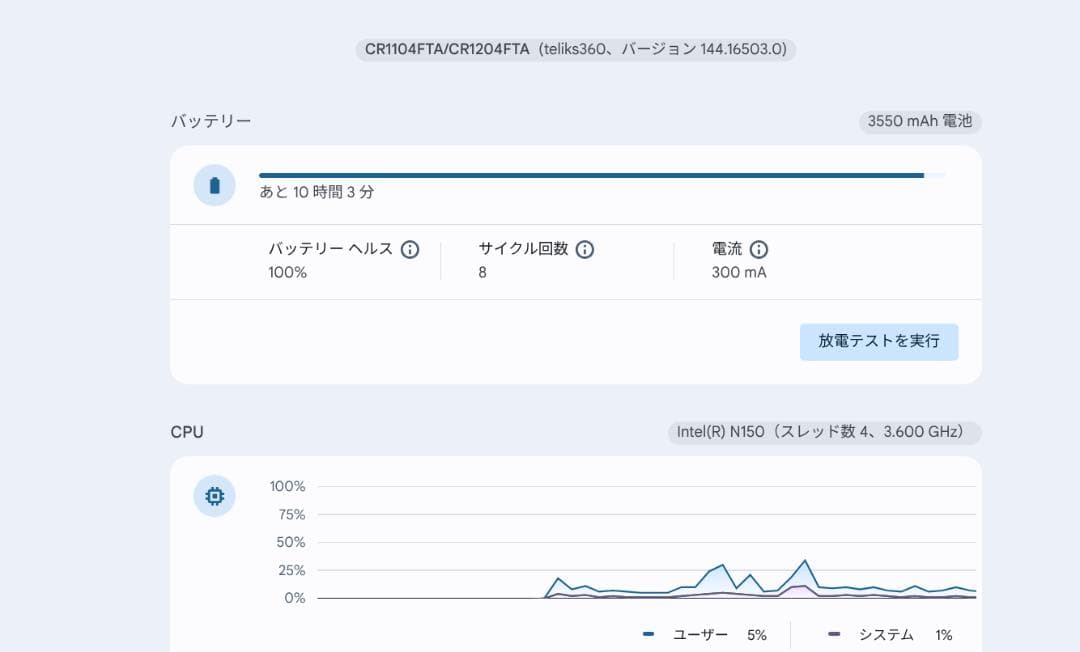Select the 3550 mAh 電池 badge

pos(919,122)
